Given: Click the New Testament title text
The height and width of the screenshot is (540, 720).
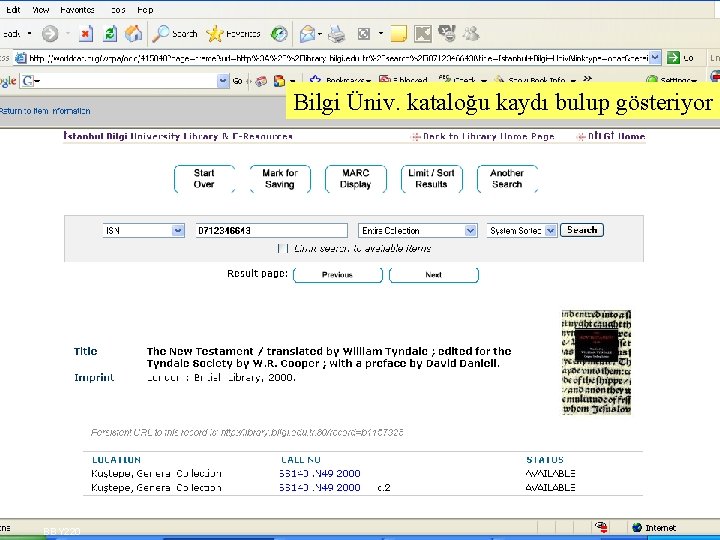Looking at the screenshot, I should click(329, 357).
